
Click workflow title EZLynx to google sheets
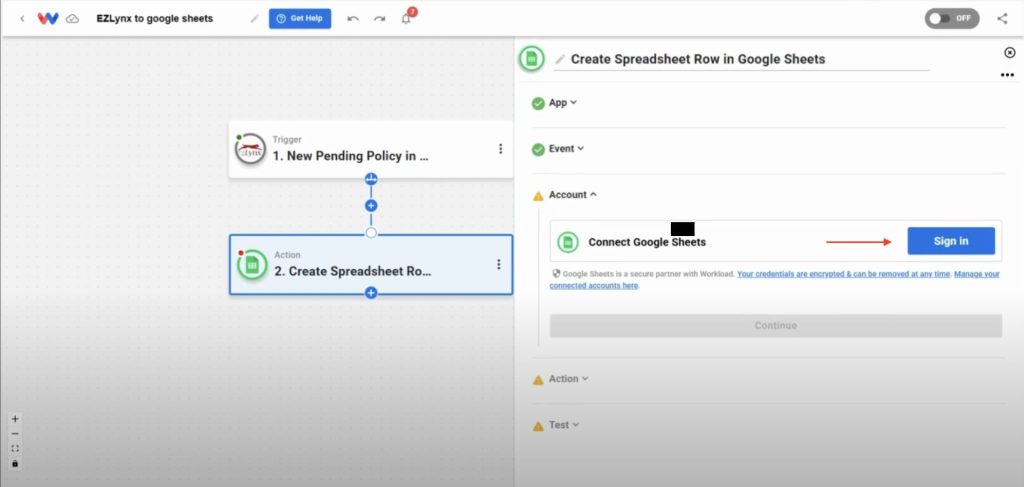(155, 18)
